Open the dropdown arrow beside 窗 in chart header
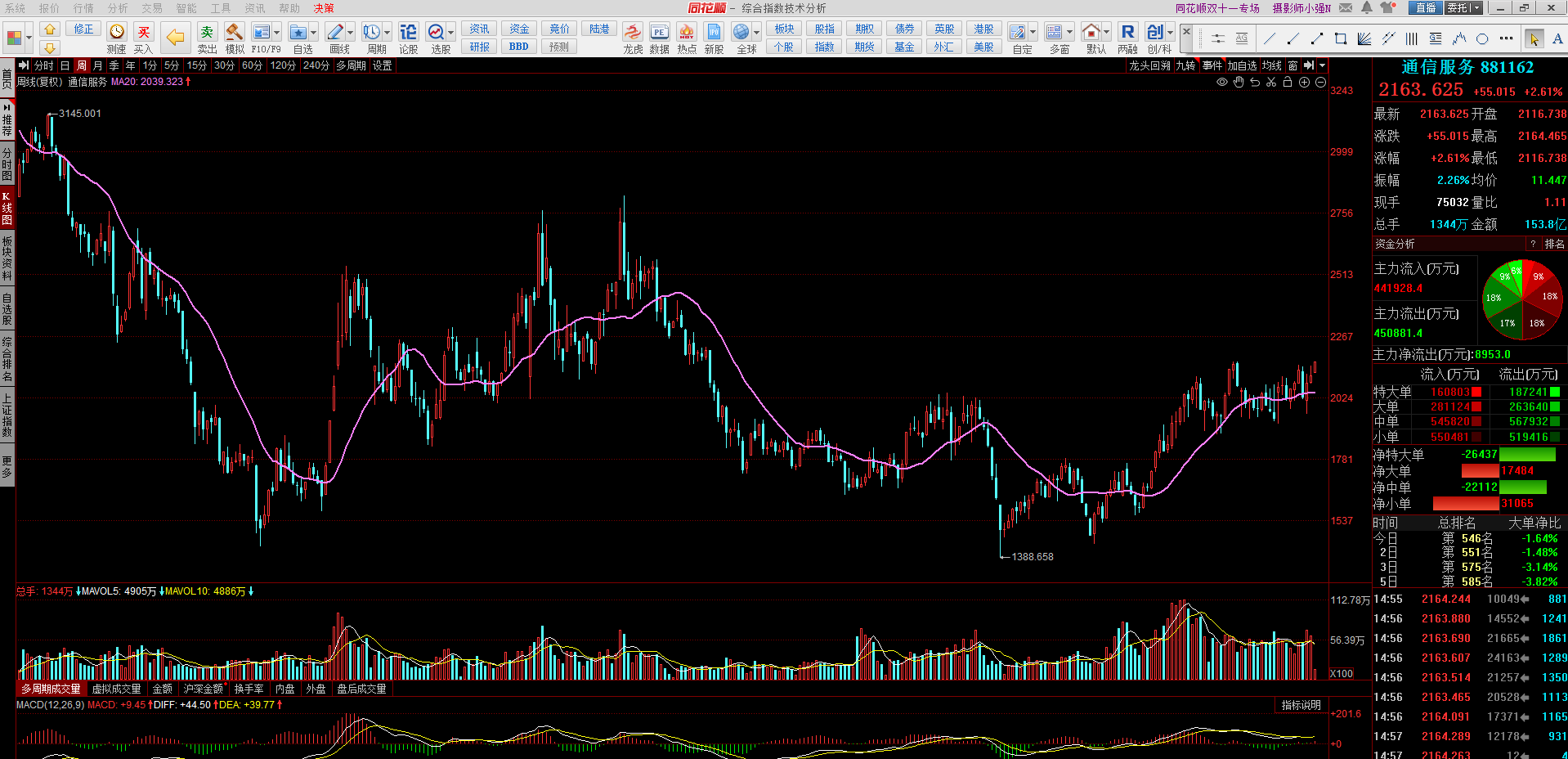1568x759 pixels. [x=1322, y=65]
